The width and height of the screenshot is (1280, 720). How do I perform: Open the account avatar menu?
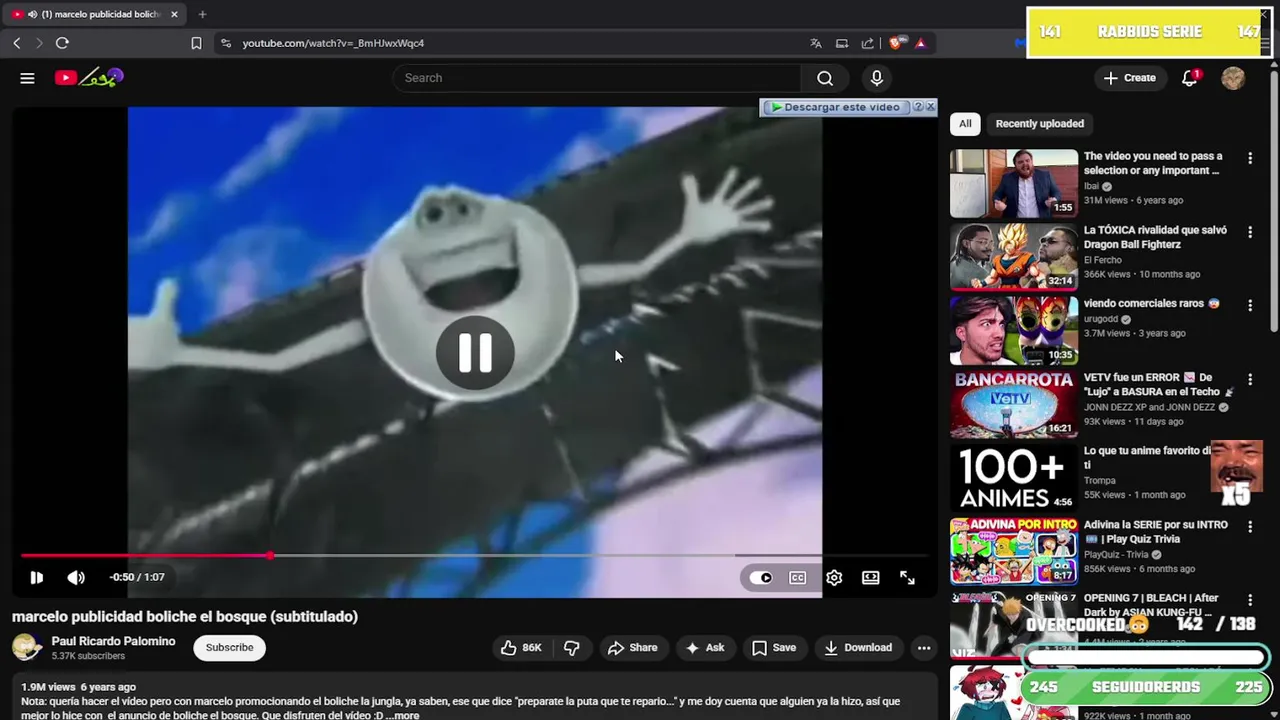click(1233, 78)
